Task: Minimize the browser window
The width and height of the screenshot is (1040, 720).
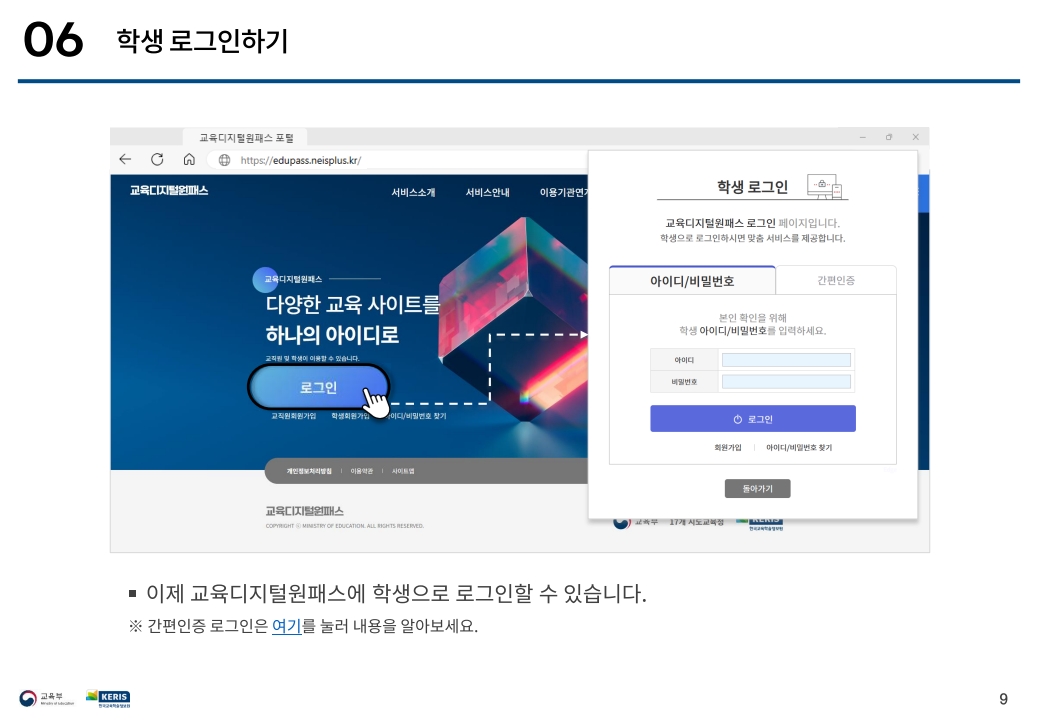Action: 862,137
